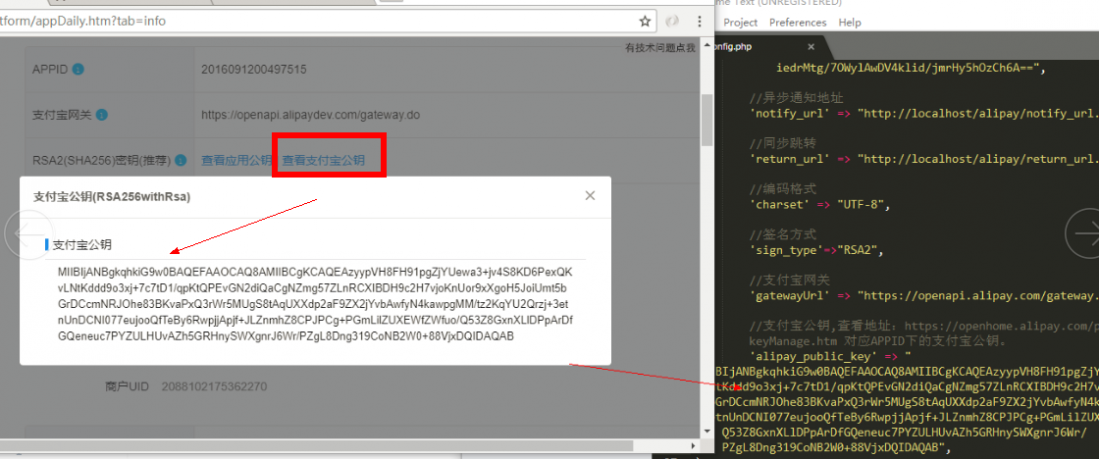Click the 'notify_url' code line in Sublime
1099x459 pixels.
[924, 114]
